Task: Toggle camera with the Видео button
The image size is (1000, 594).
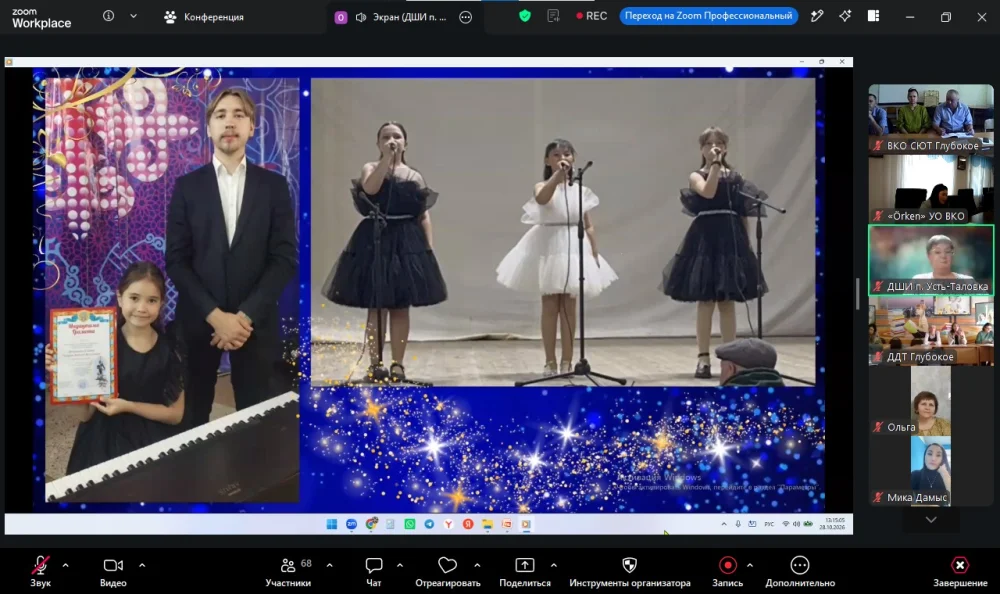Action: coord(113,571)
